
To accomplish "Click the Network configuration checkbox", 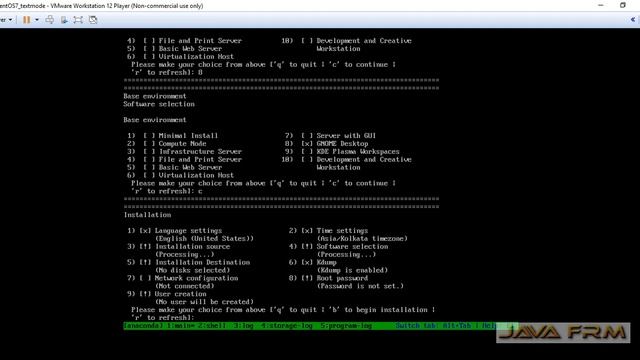I will pos(145,278).
